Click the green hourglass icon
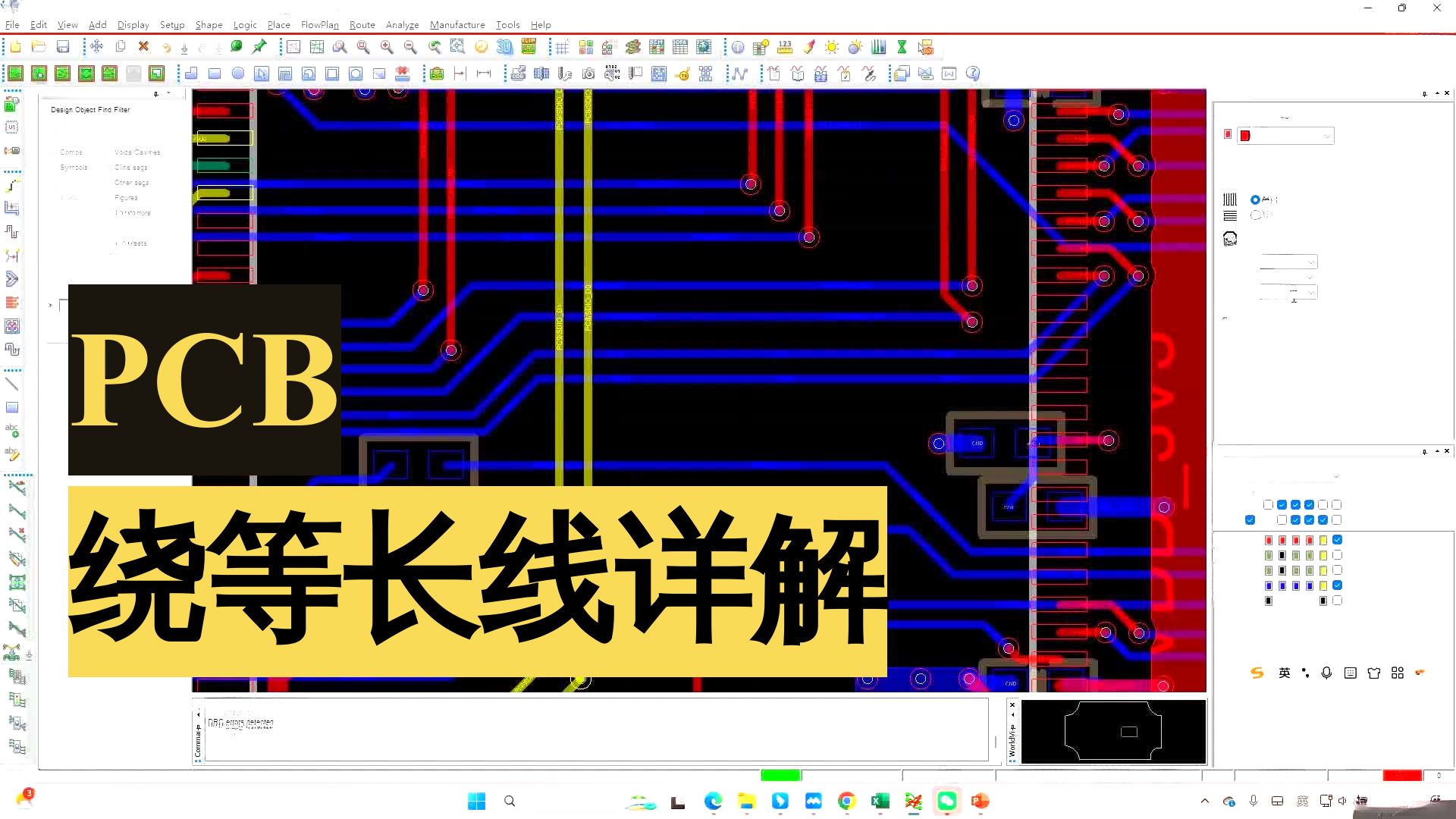Viewport: 1456px width, 819px height. point(902,47)
